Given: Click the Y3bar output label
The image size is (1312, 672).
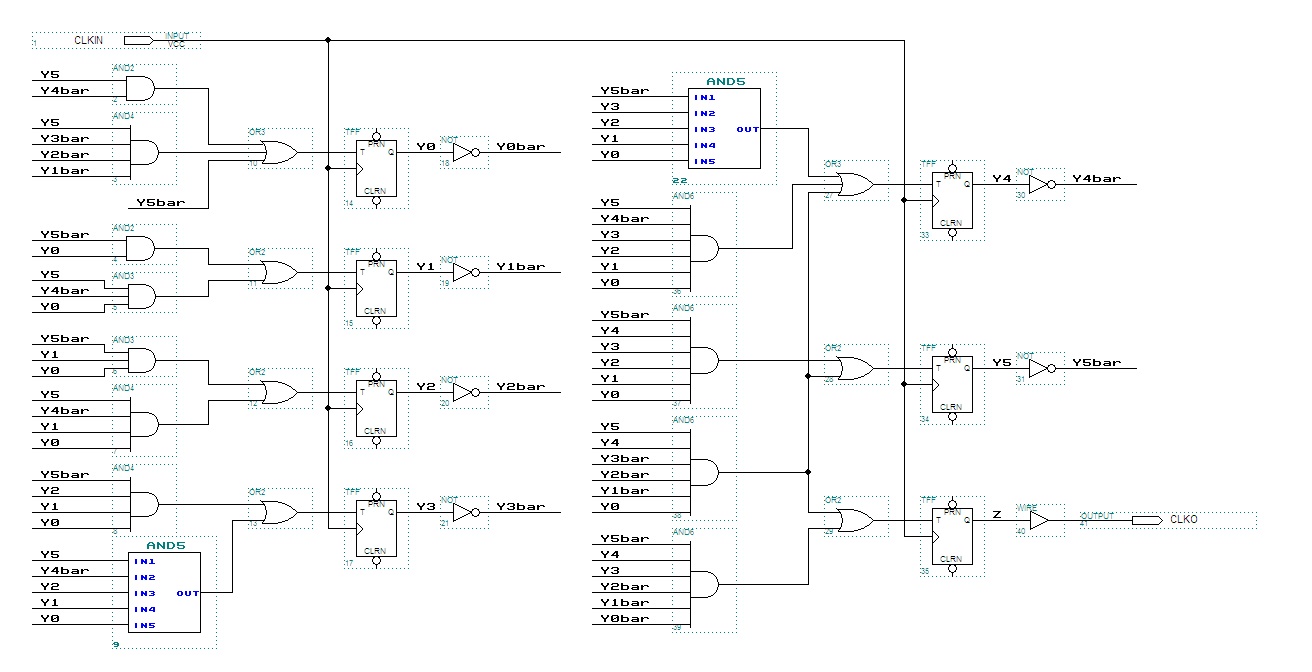Looking at the screenshot, I should coord(521,506).
